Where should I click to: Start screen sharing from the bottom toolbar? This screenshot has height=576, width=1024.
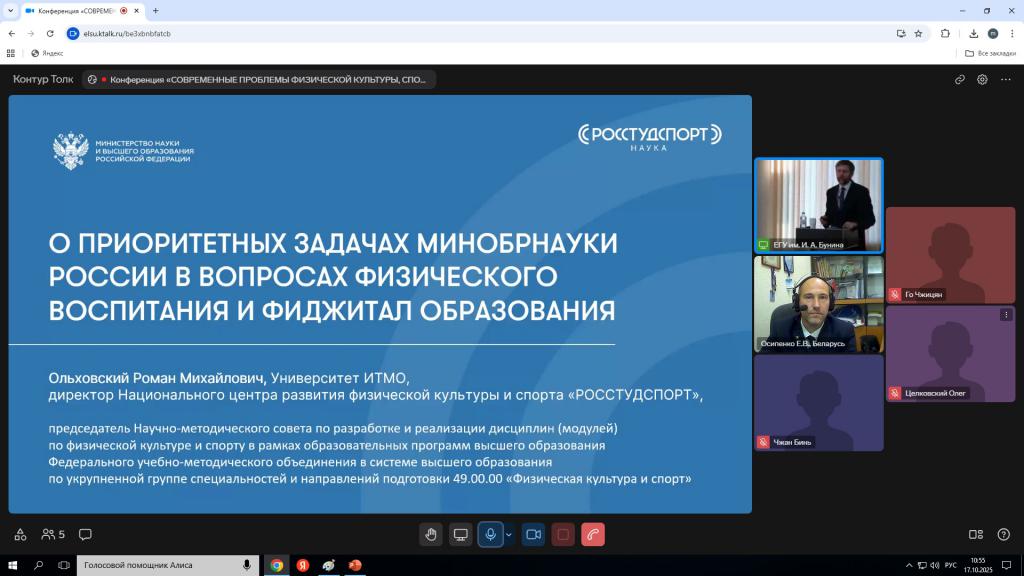click(x=460, y=534)
